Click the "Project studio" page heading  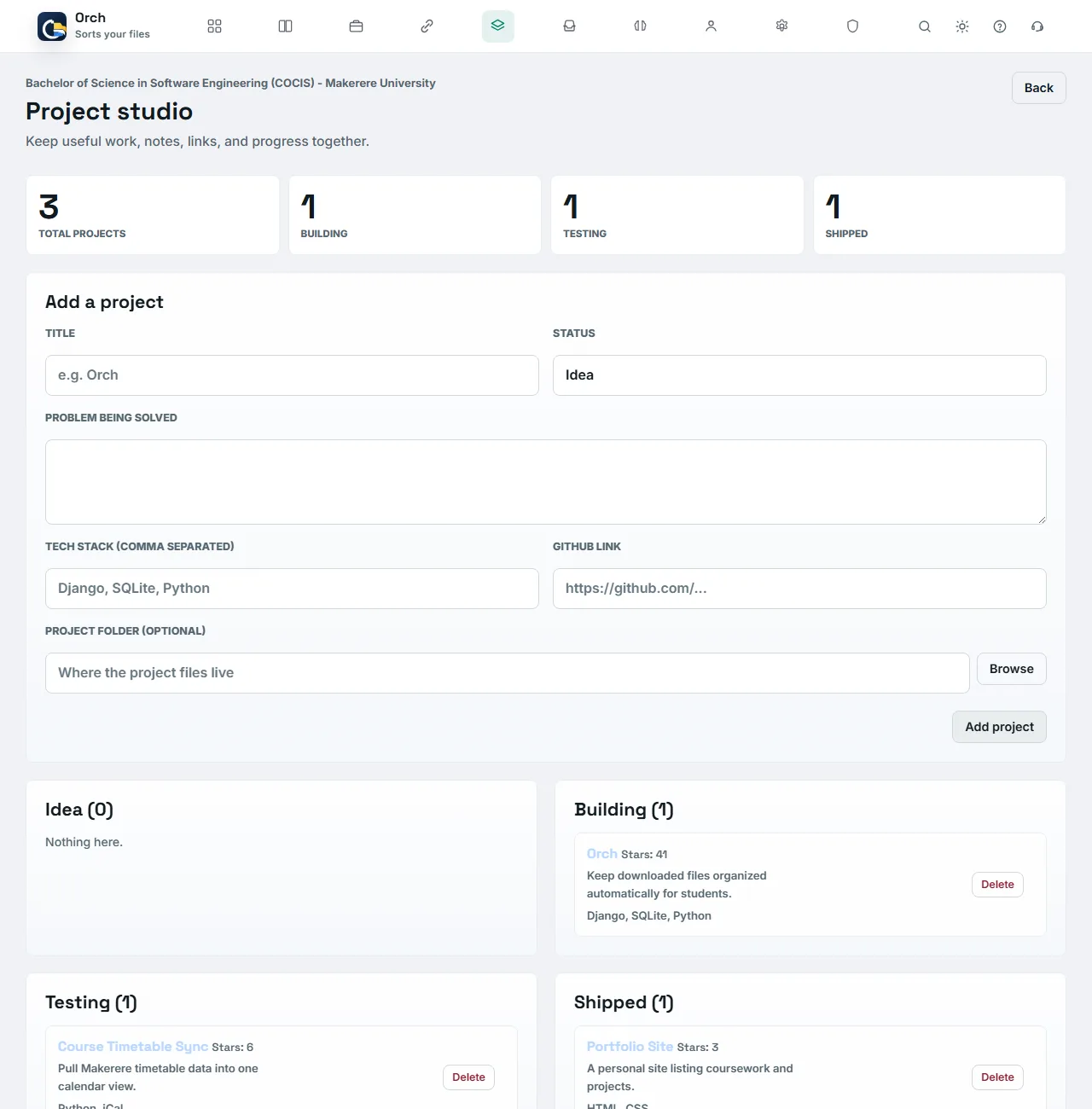[109, 111]
